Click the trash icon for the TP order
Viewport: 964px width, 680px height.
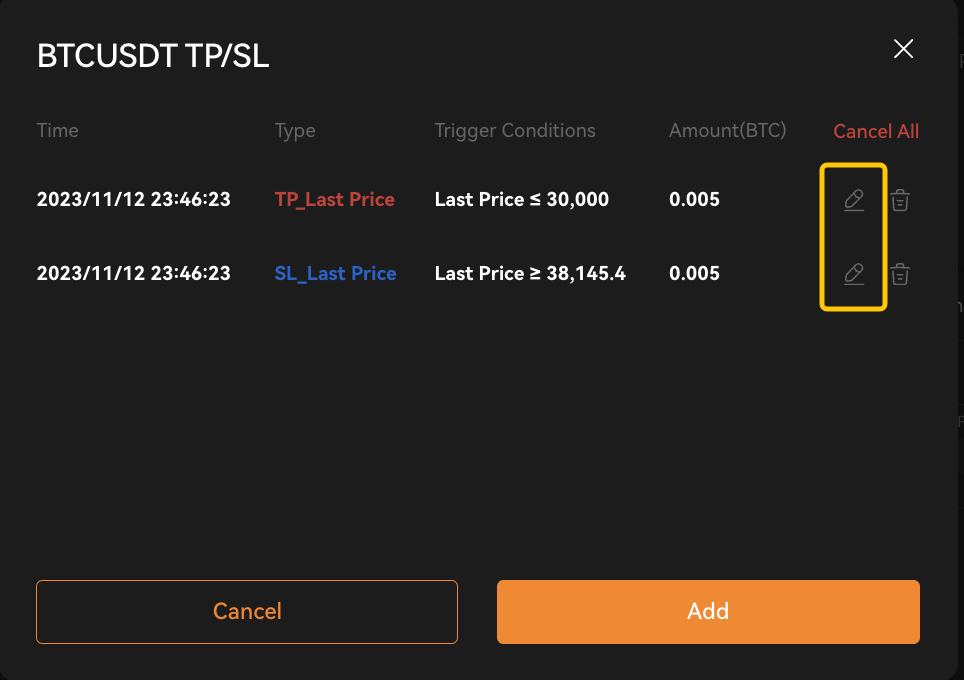899,199
